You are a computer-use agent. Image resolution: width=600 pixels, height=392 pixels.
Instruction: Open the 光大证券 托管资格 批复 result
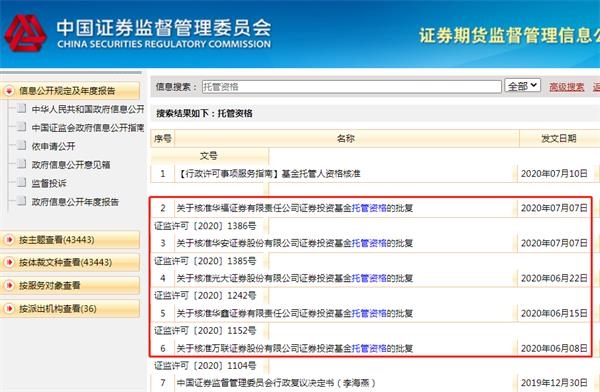[x=295, y=278]
